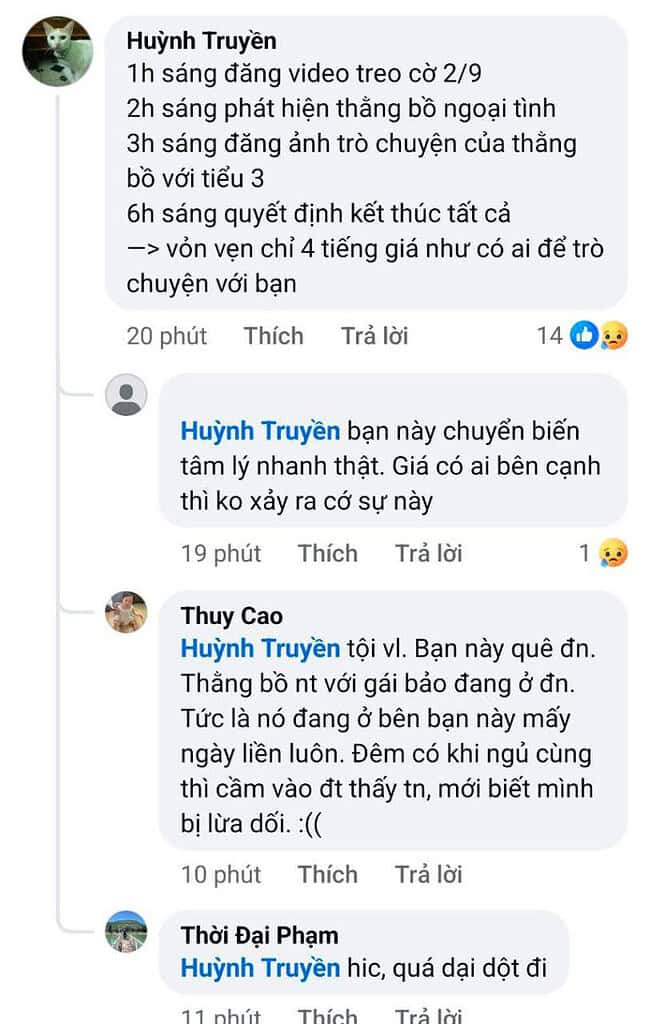Like Huỳnh Truyền's top comment with Thích
648x1024 pixels.
273,336
